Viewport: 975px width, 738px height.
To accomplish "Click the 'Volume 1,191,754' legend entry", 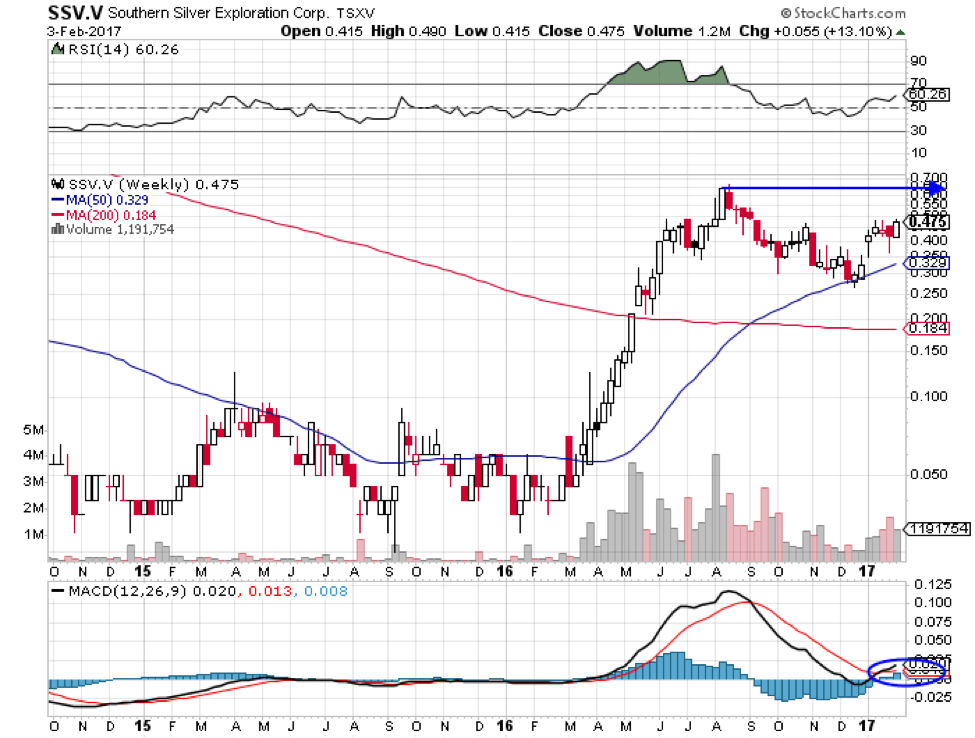I will (120, 229).
